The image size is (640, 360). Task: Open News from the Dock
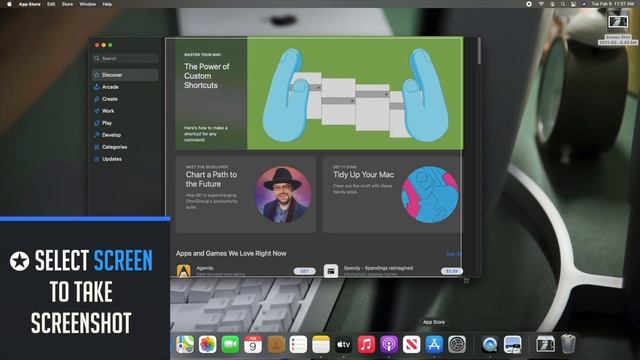click(411, 344)
